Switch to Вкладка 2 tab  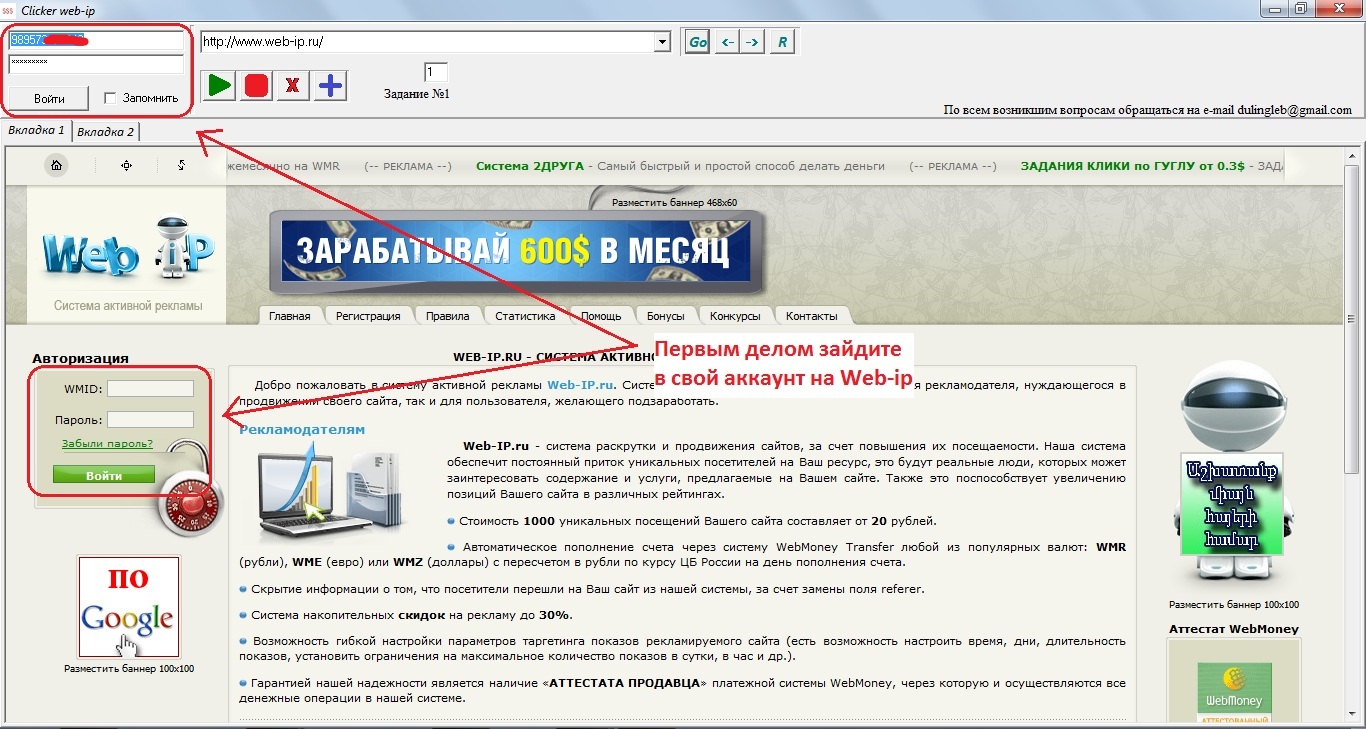105,131
